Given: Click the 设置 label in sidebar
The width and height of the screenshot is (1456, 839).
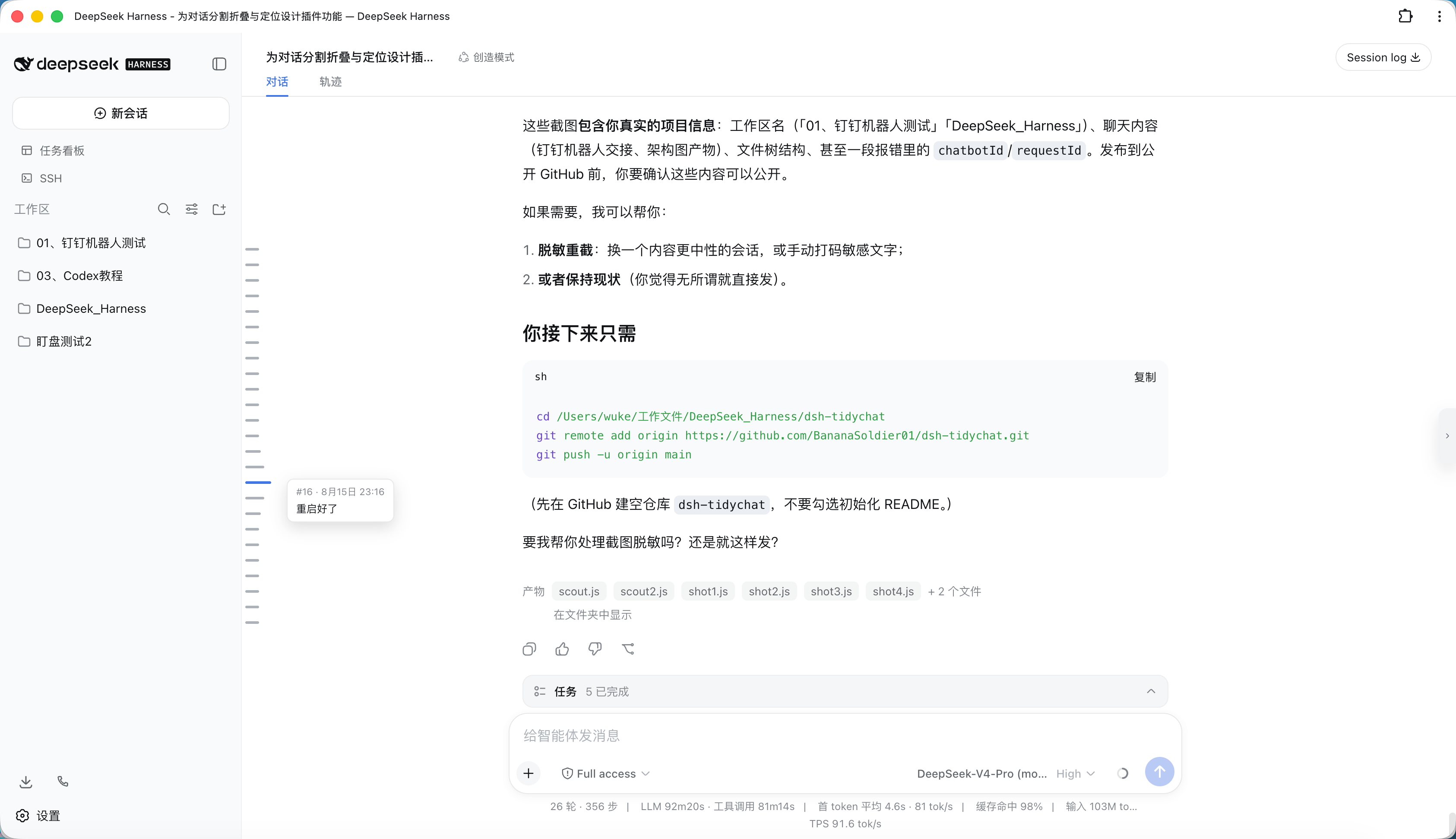Looking at the screenshot, I should tap(48, 816).
